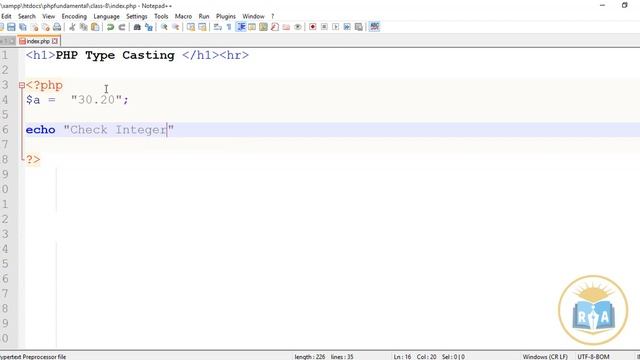This screenshot has width=640, height=360.
Task: Open the Edit menu
Action: click(x=6, y=16)
